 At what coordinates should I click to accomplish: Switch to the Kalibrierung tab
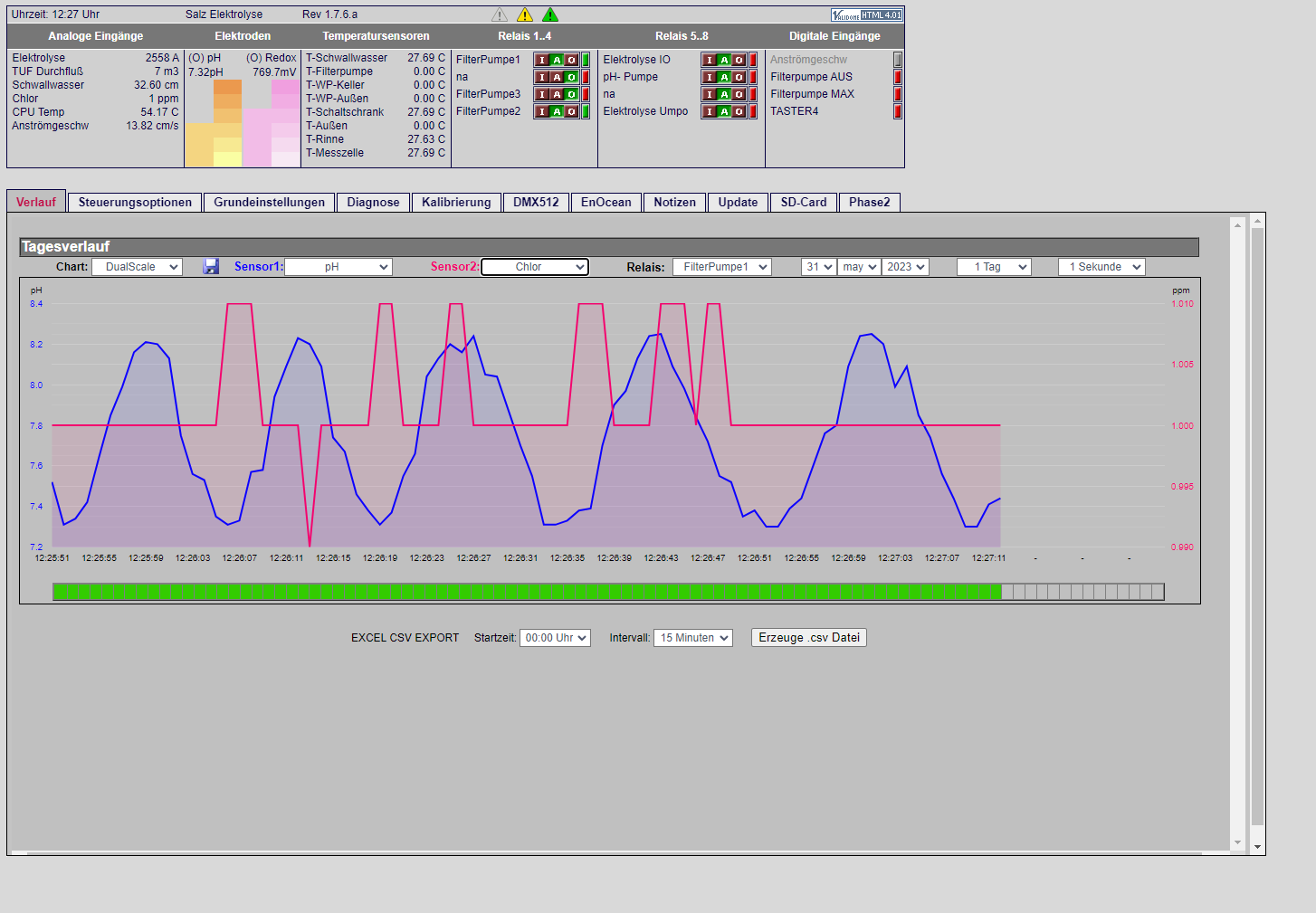[x=456, y=202]
